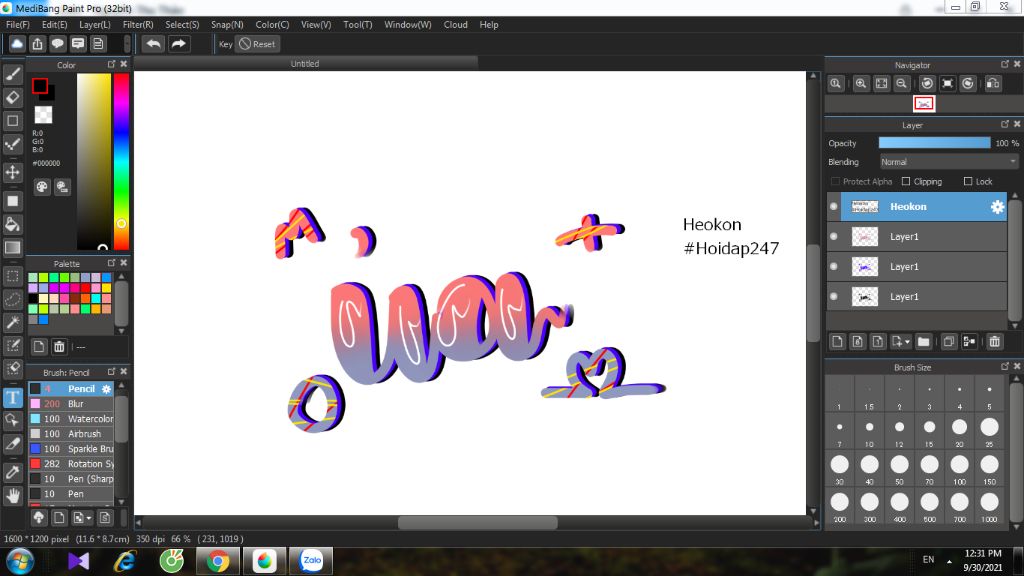Click the Navigator flip view icon
Screen dimensions: 1024x576
[993, 84]
